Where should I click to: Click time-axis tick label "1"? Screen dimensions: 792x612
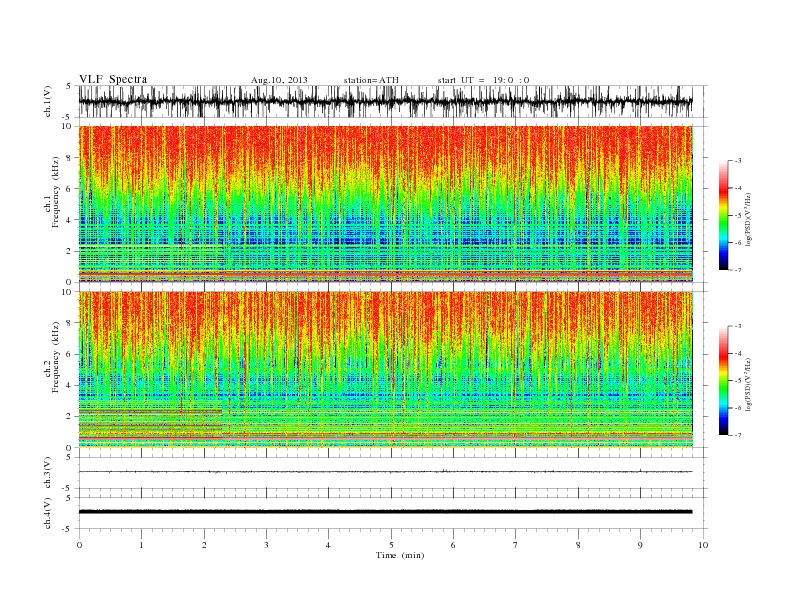point(141,545)
